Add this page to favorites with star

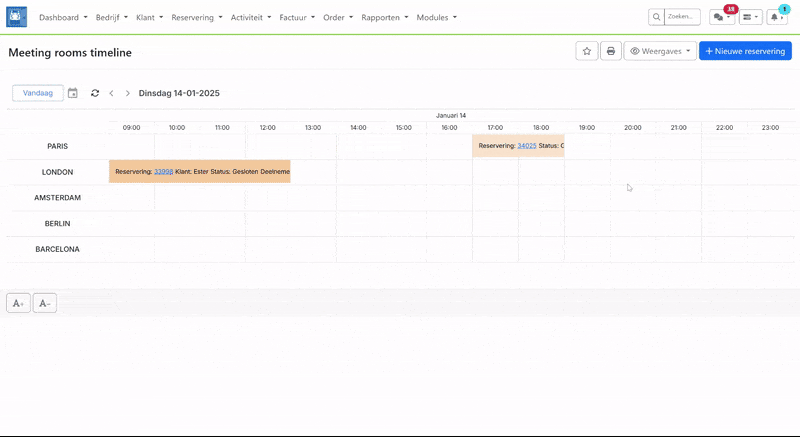pos(587,51)
